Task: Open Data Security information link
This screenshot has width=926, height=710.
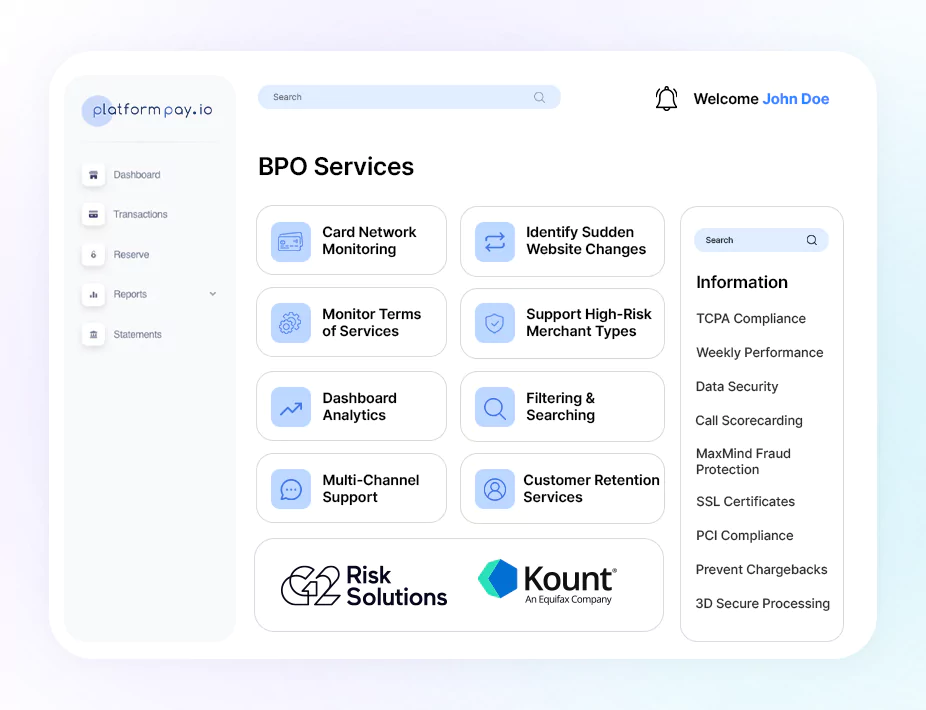Action: point(737,386)
